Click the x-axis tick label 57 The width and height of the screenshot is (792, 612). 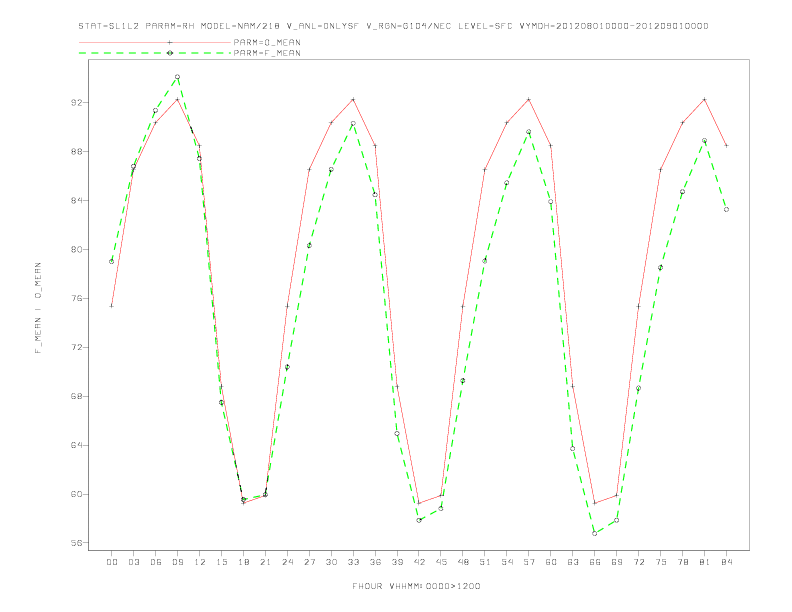(x=529, y=562)
